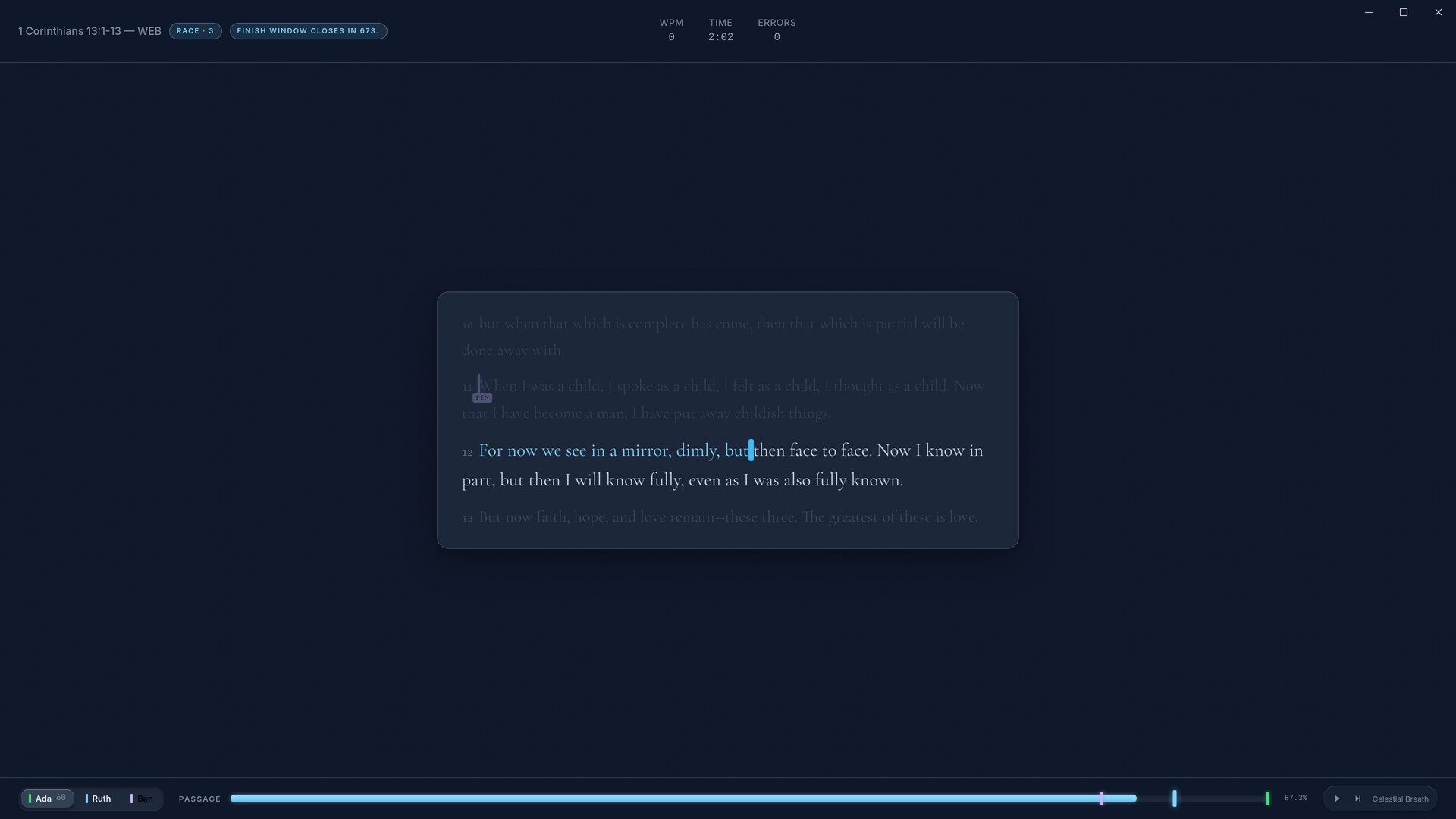
Task: Click the dimmed verse 11 text
Action: (723, 400)
